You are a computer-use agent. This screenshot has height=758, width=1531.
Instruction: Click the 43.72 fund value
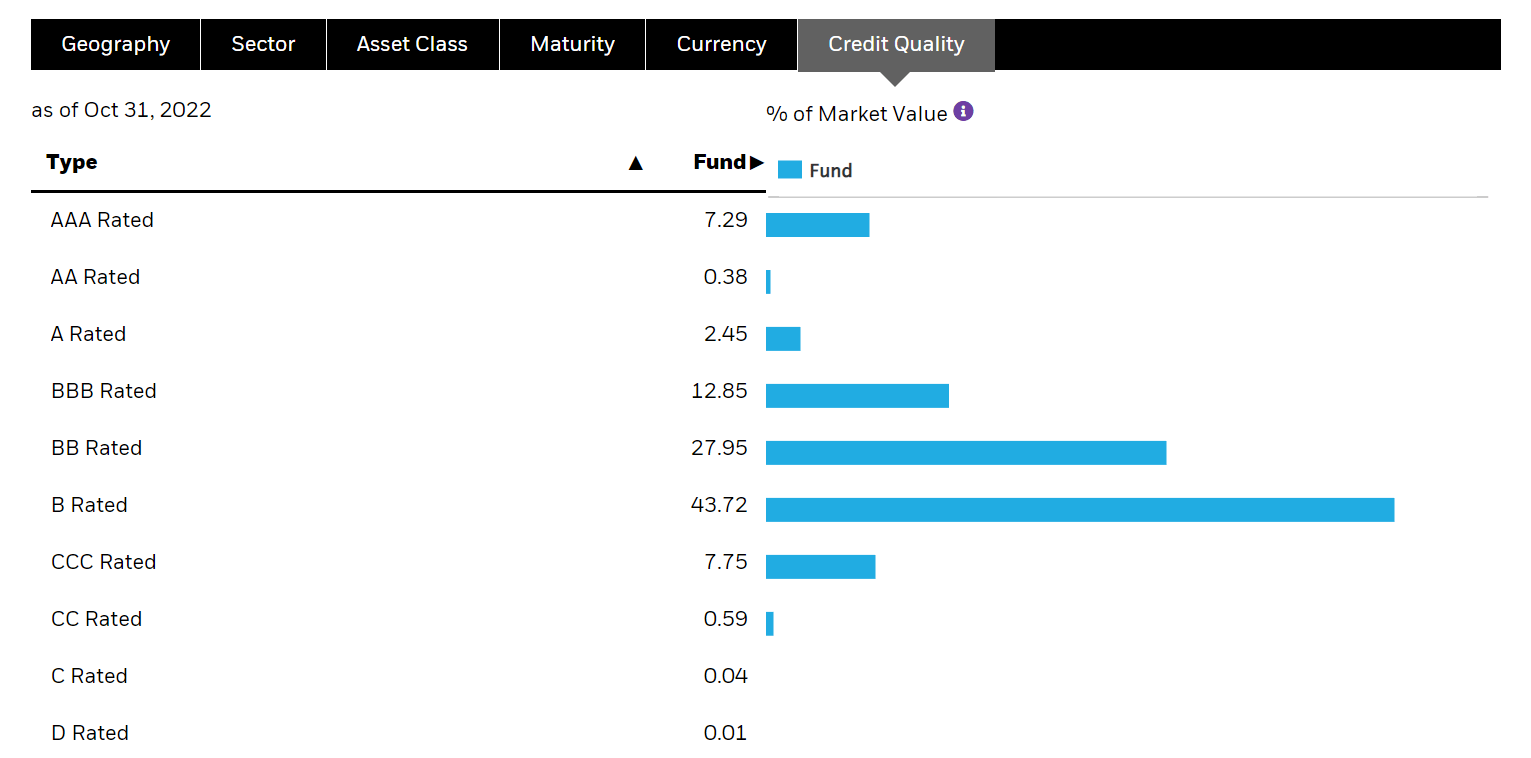[719, 505]
